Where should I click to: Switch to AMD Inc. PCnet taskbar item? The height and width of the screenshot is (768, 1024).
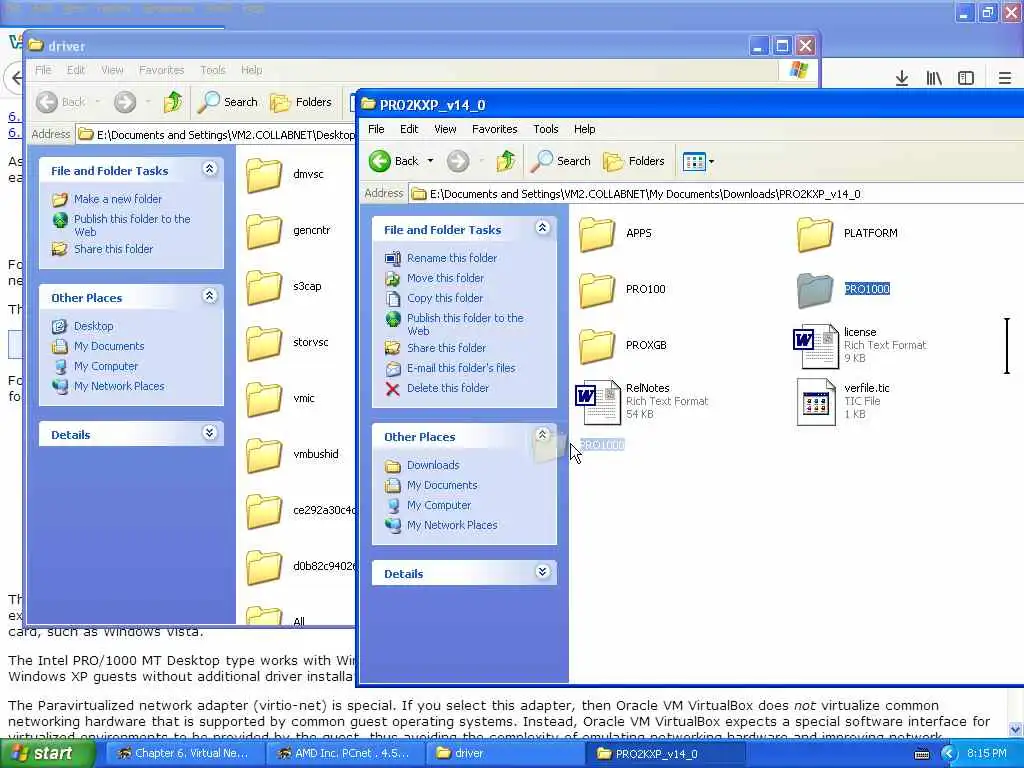tap(344, 754)
